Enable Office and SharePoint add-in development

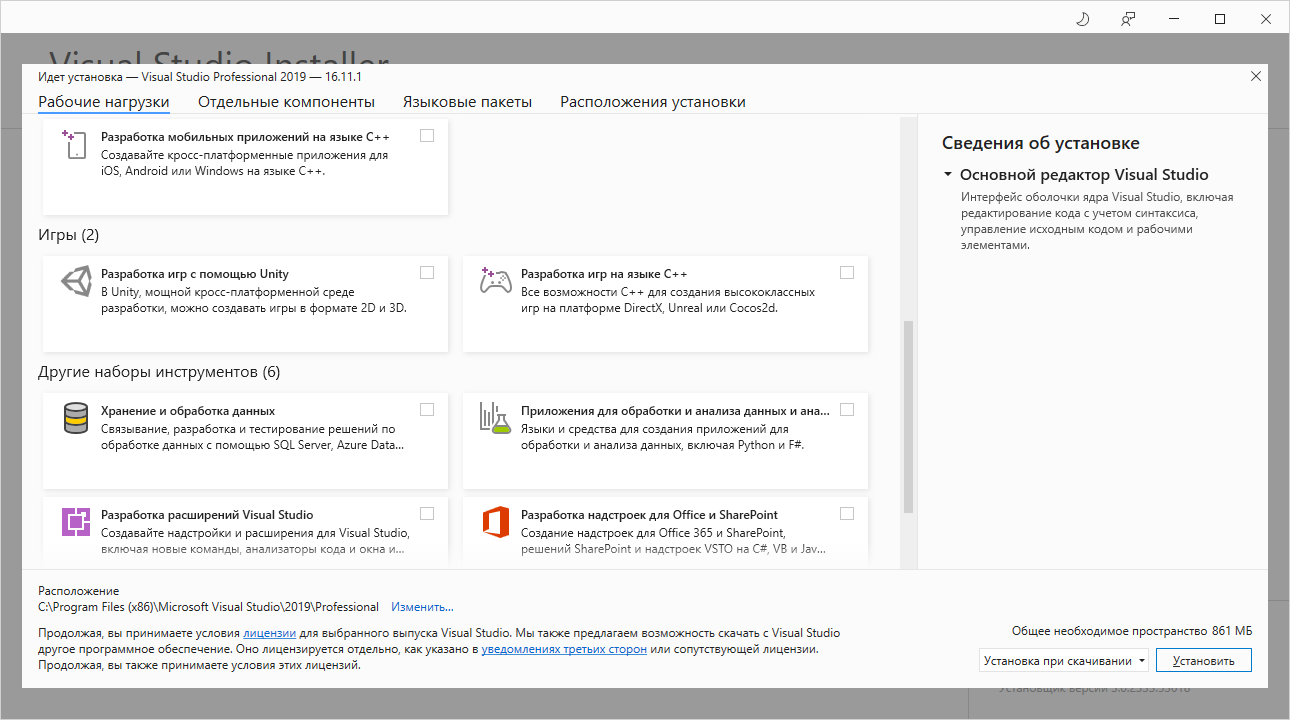point(847,514)
